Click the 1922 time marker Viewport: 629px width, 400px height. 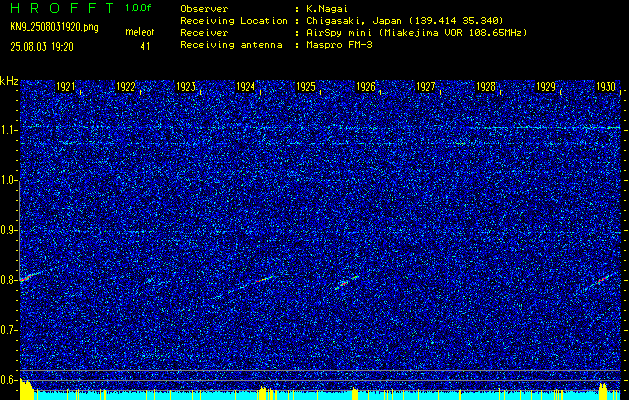coord(126,87)
